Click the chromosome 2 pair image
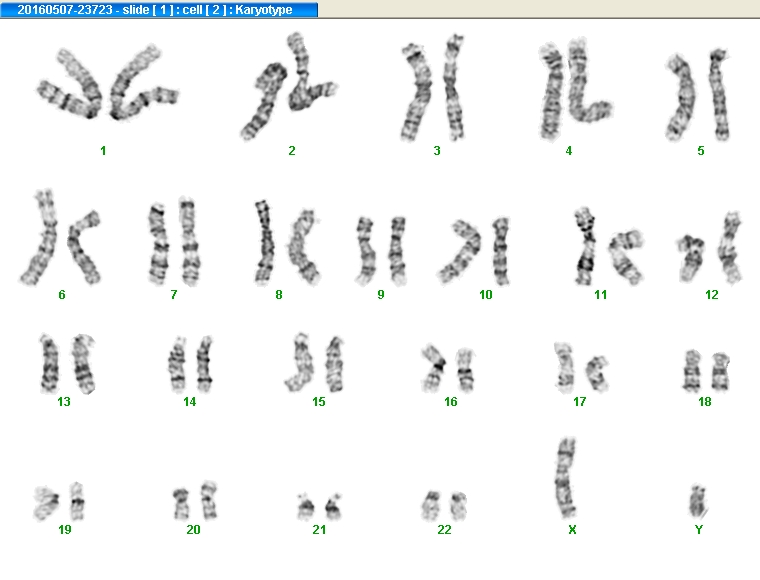760x580 pixels. point(289,86)
